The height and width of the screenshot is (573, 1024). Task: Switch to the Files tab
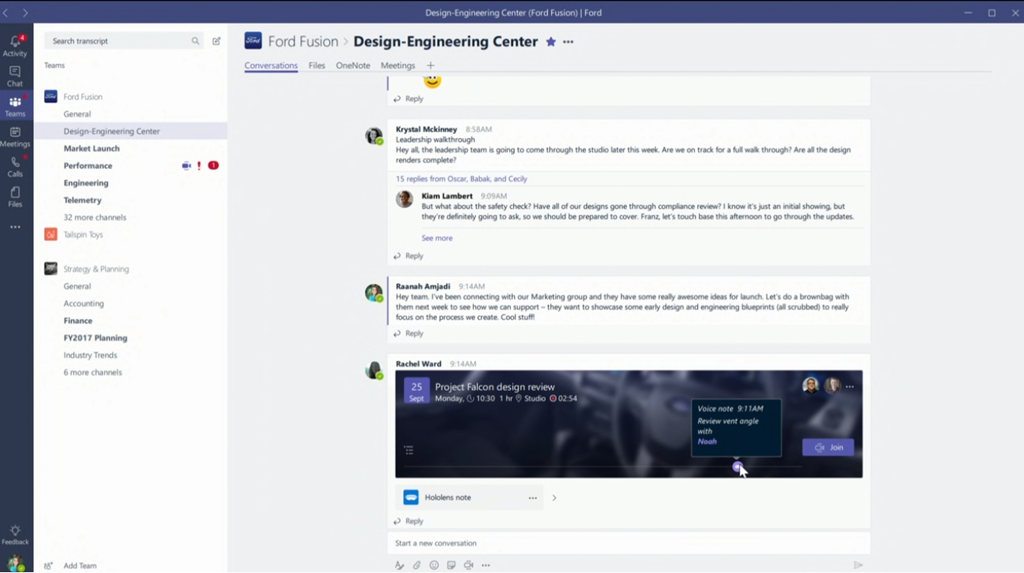[x=316, y=66]
